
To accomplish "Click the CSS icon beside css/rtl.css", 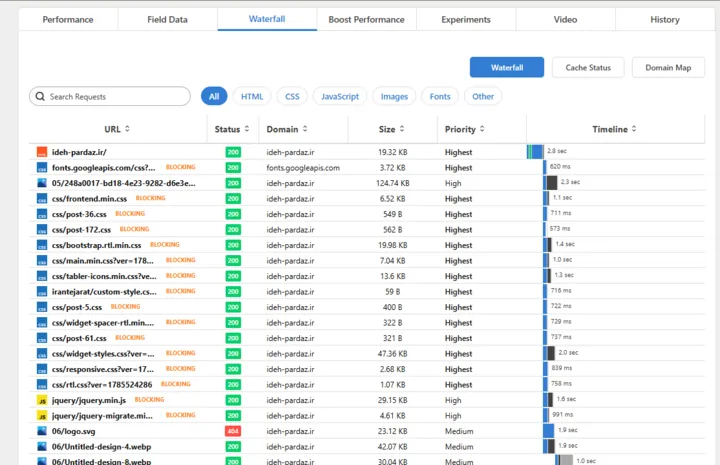I will [42, 385].
